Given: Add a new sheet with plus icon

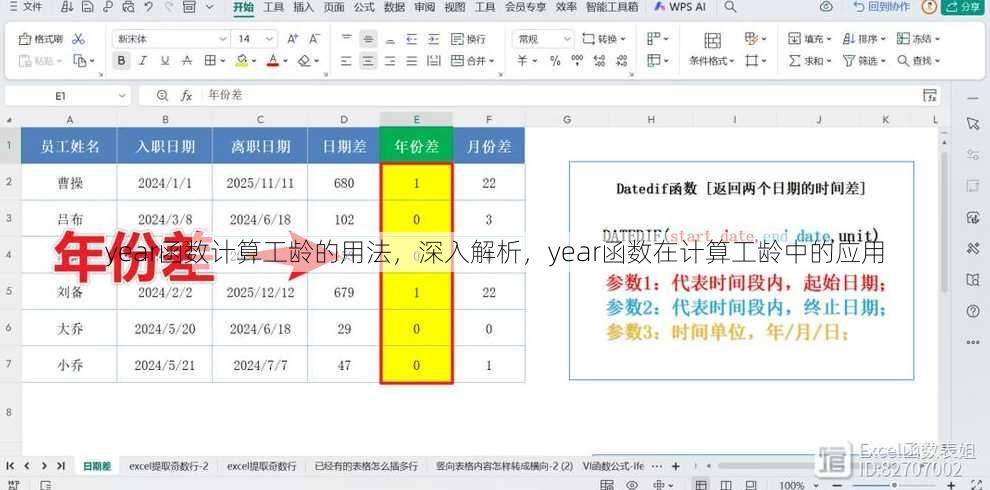Looking at the screenshot, I should click(x=676, y=466).
